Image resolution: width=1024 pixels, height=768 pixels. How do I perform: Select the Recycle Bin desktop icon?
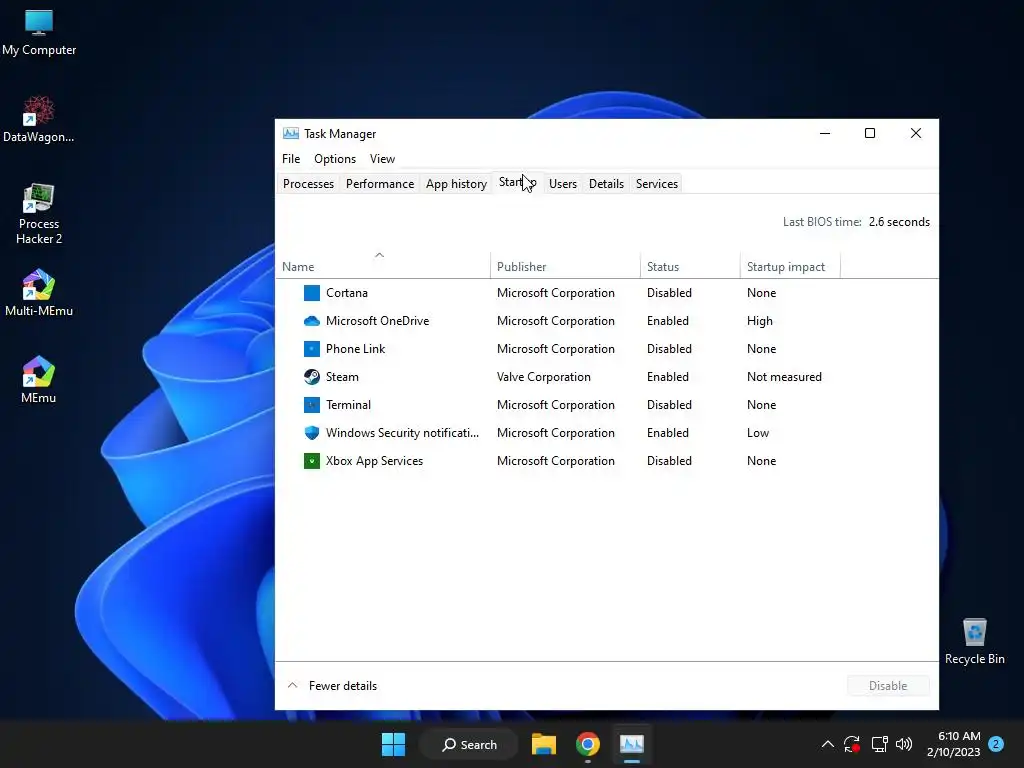(974, 641)
